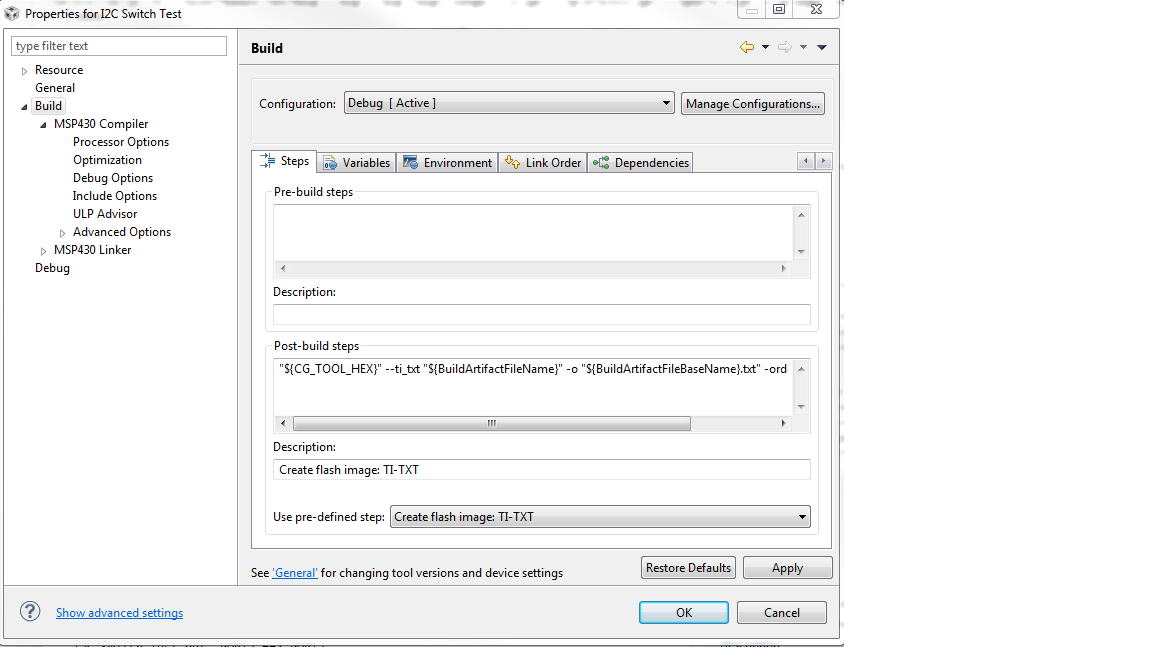Click the filter text input field
Image resolution: width=1152 pixels, height=648 pixels.
(x=118, y=45)
